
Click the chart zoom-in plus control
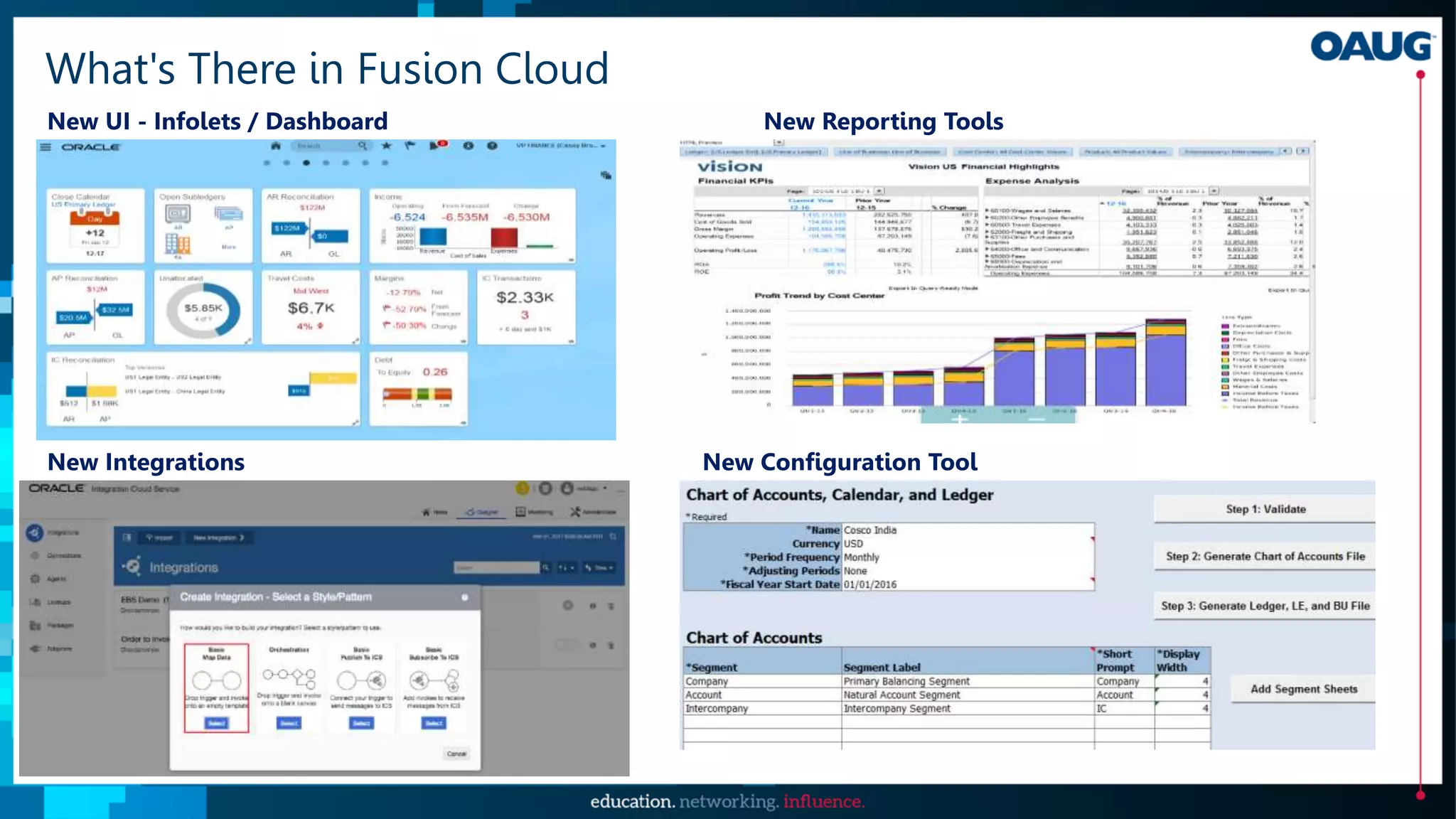coord(959,419)
